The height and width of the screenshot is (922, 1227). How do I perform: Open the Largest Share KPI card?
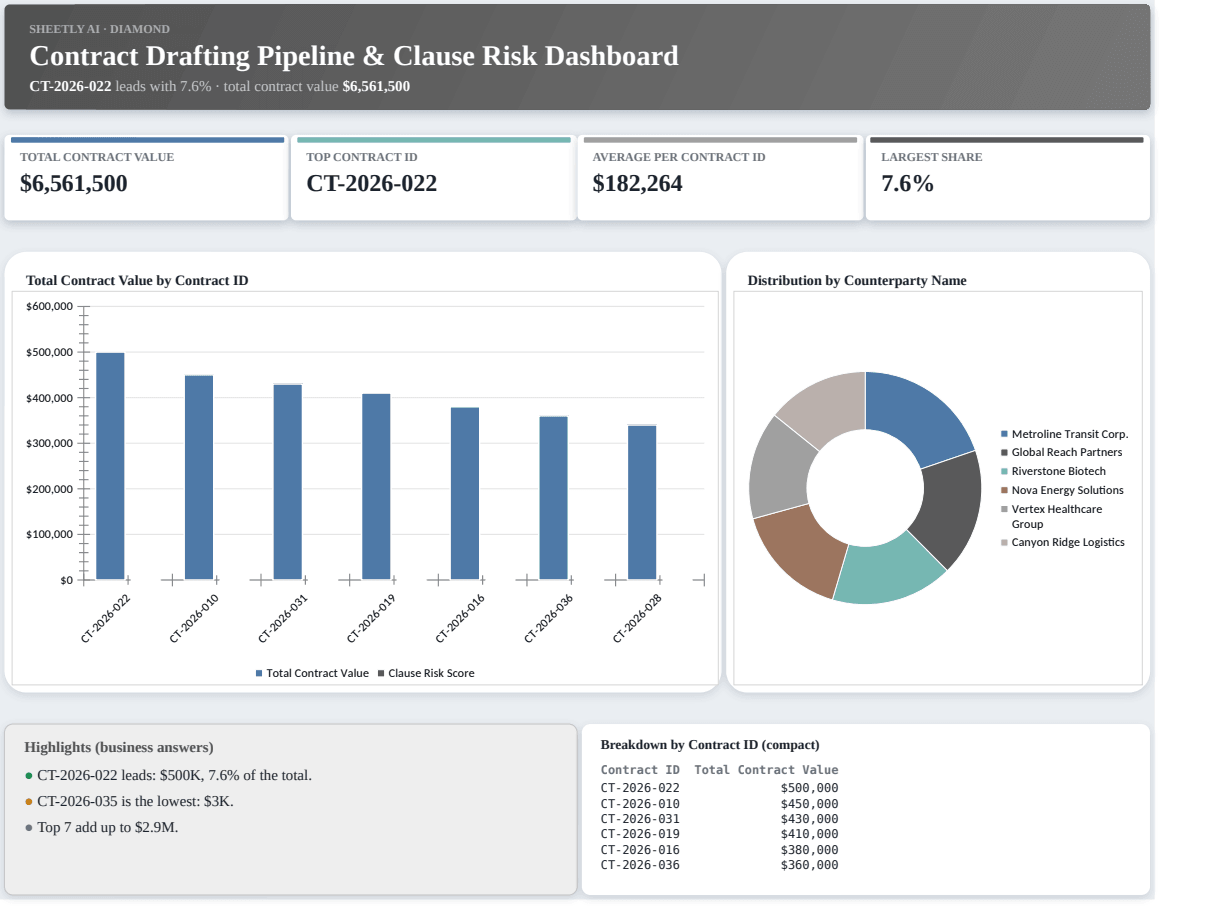coord(1008,178)
